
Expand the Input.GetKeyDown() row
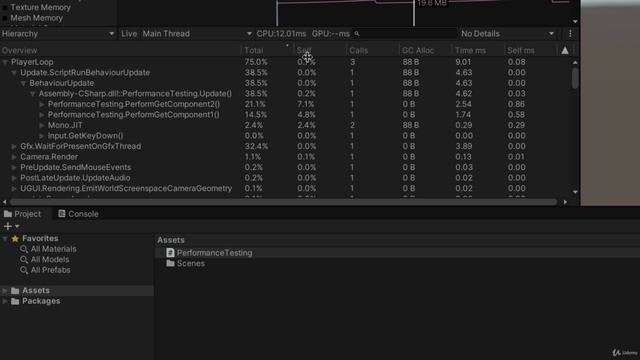(x=42, y=136)
